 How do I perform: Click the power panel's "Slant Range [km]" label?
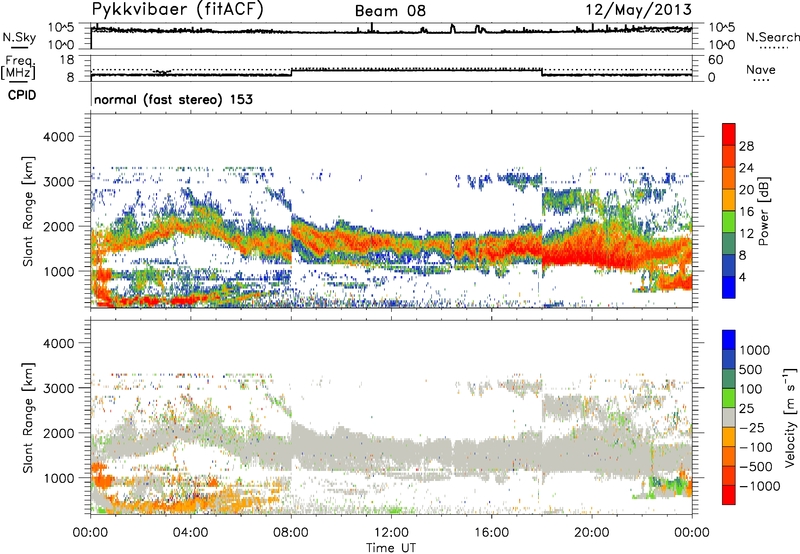pyautogui.click(x=28, y=212)
